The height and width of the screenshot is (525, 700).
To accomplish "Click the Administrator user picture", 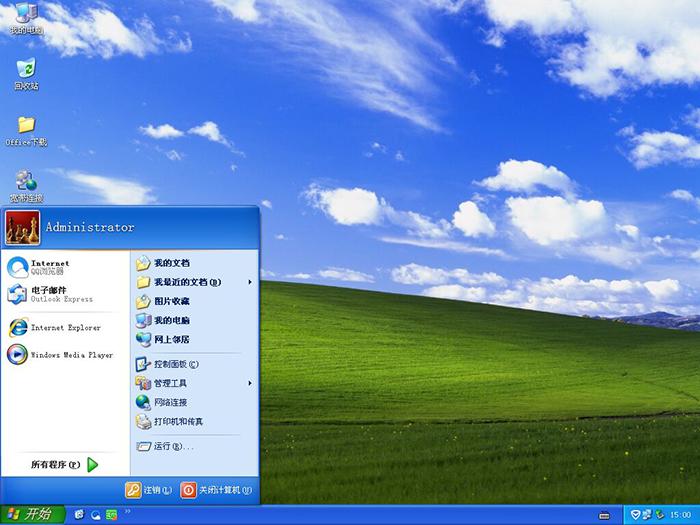I will pos(23,228).
